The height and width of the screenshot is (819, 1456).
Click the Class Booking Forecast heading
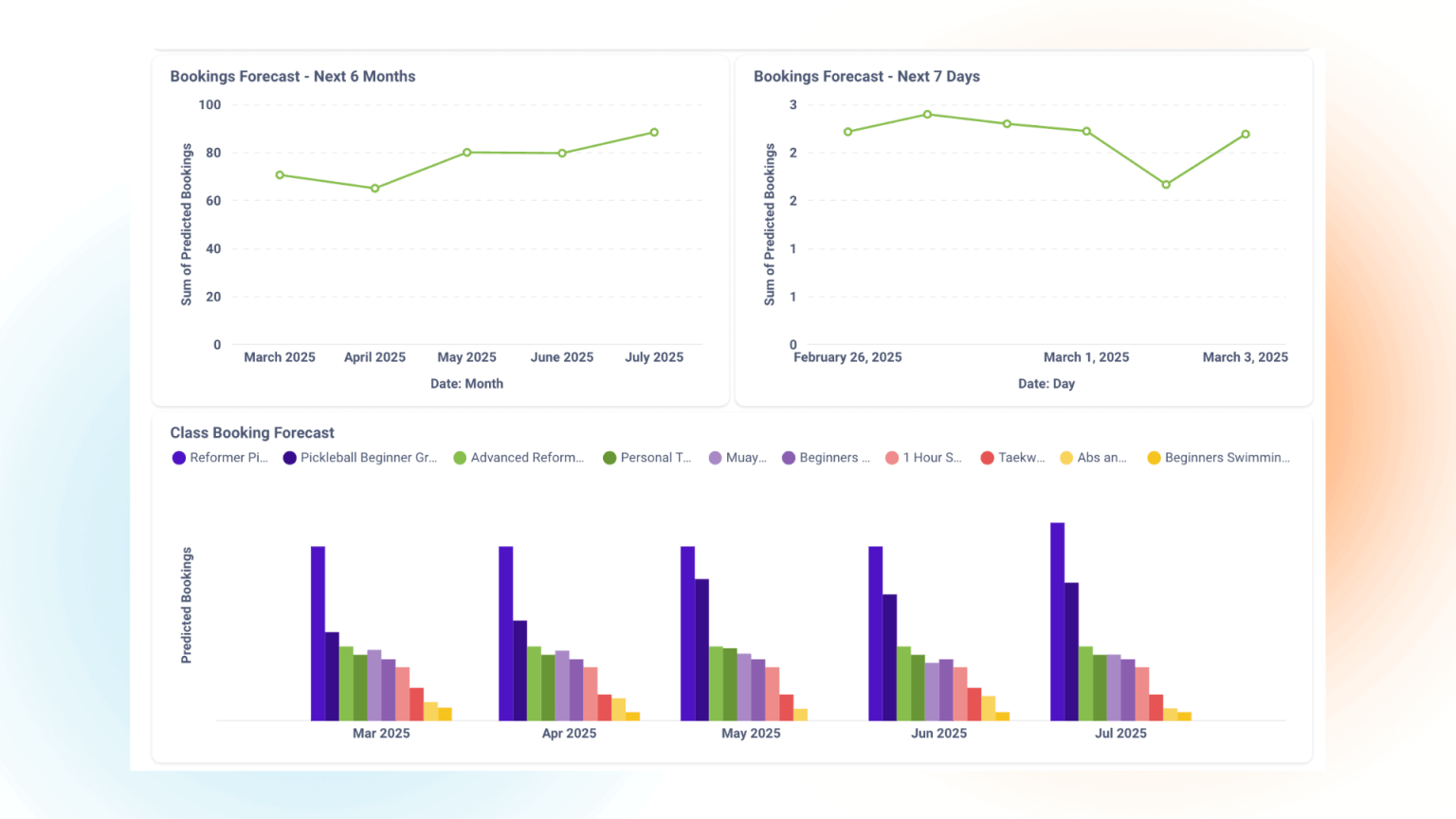tap(251, 432)
